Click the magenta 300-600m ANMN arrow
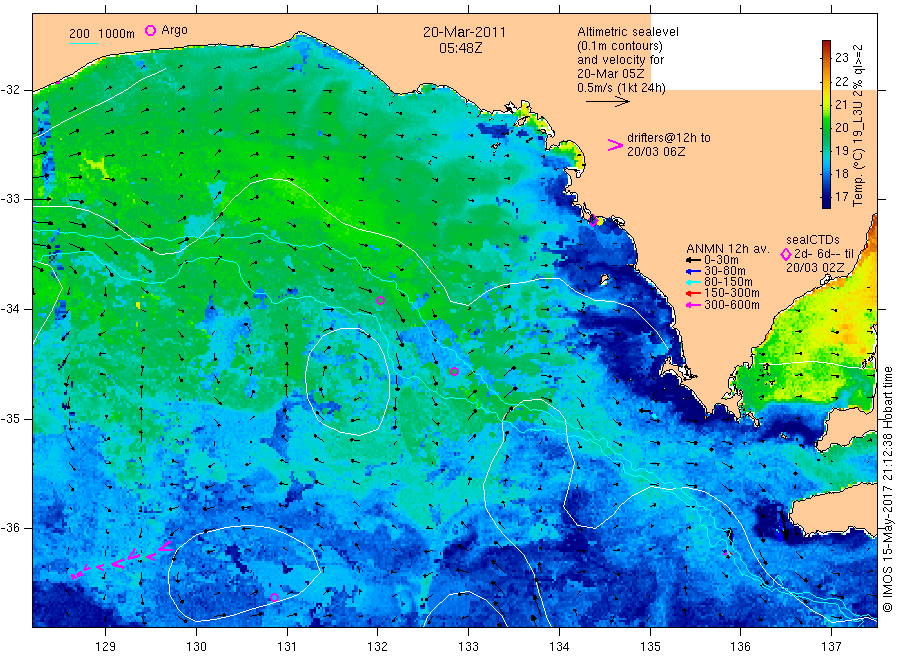 click(693, 305)
